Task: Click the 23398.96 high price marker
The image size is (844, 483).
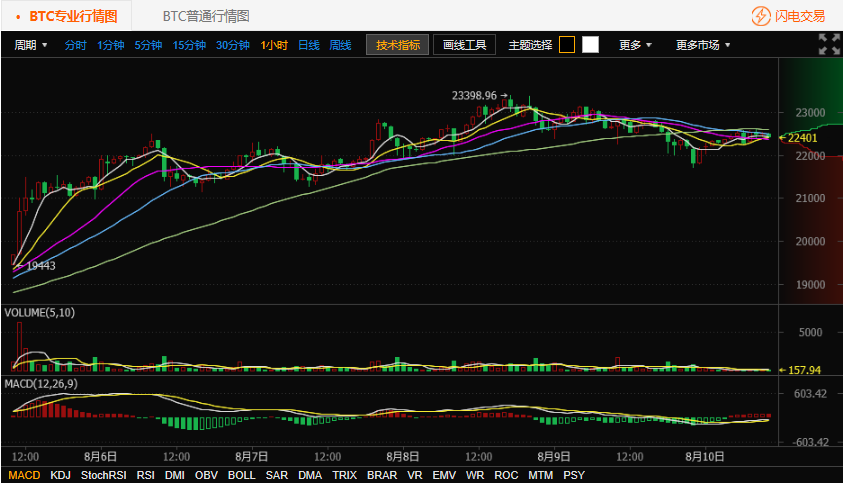Action: [474, 95]
